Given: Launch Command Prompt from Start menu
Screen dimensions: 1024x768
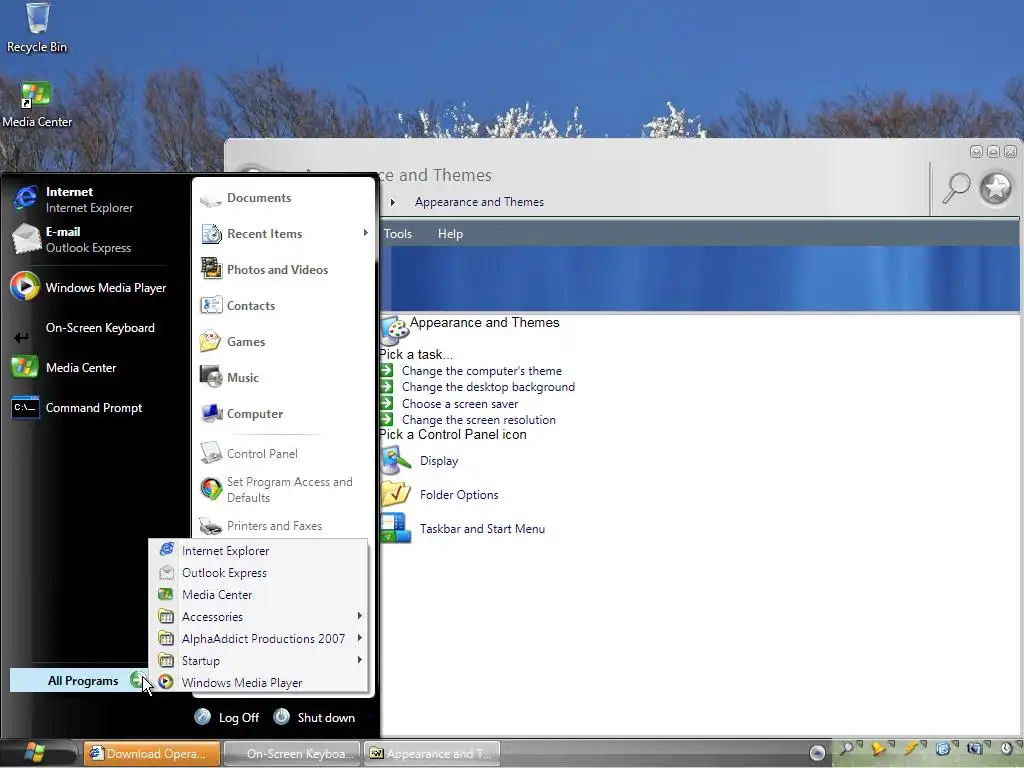Looking at the screenshot, I should [77, 408].
